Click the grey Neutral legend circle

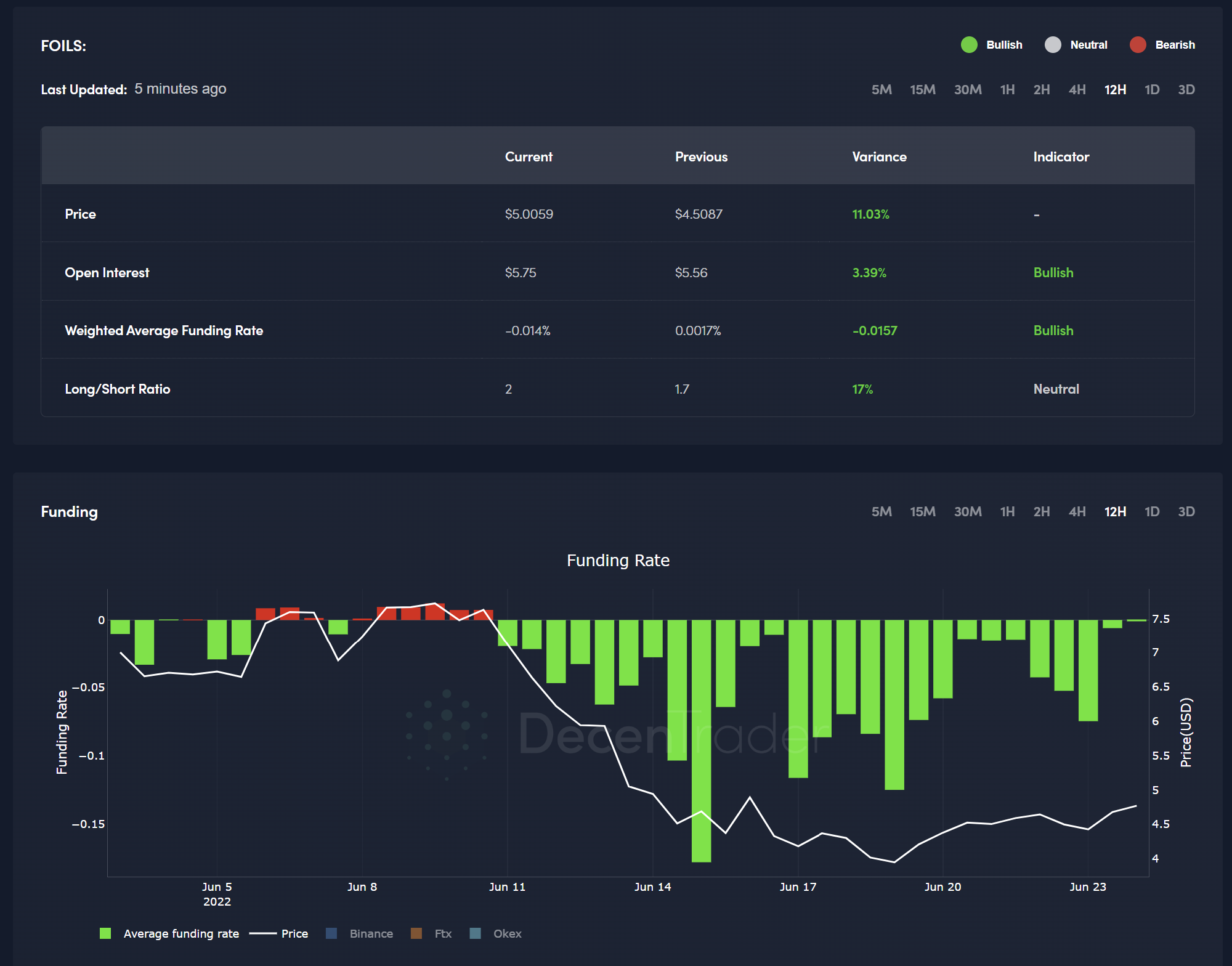point(1053,45)
